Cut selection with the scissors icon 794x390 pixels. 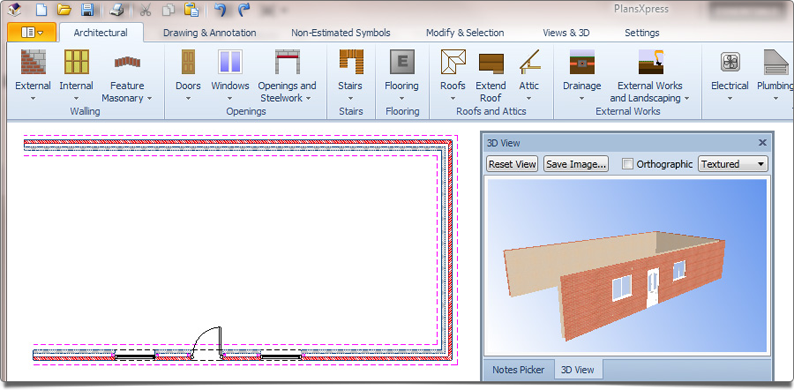[x=145, y=10]
